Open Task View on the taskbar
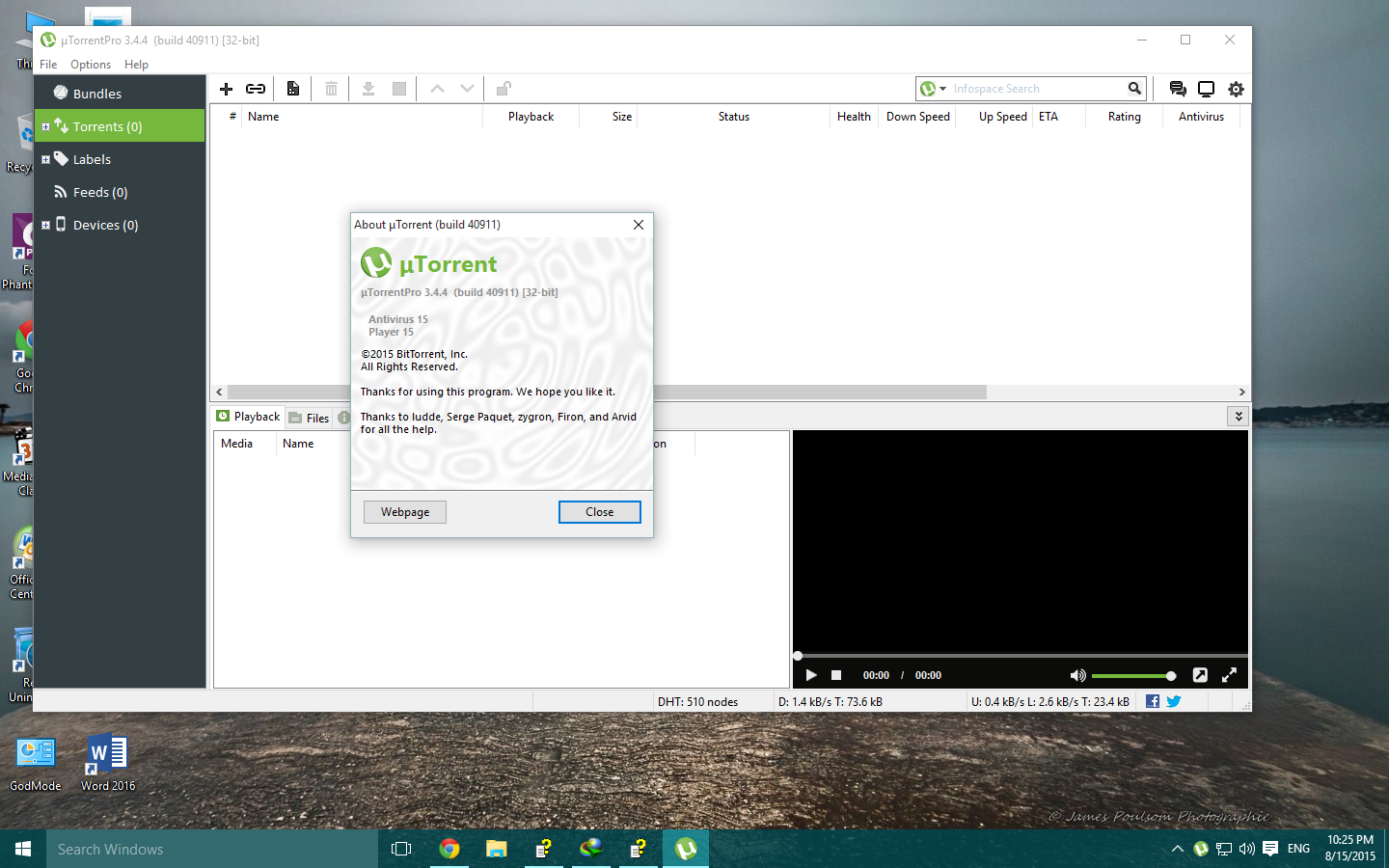 tap(401, 849)
